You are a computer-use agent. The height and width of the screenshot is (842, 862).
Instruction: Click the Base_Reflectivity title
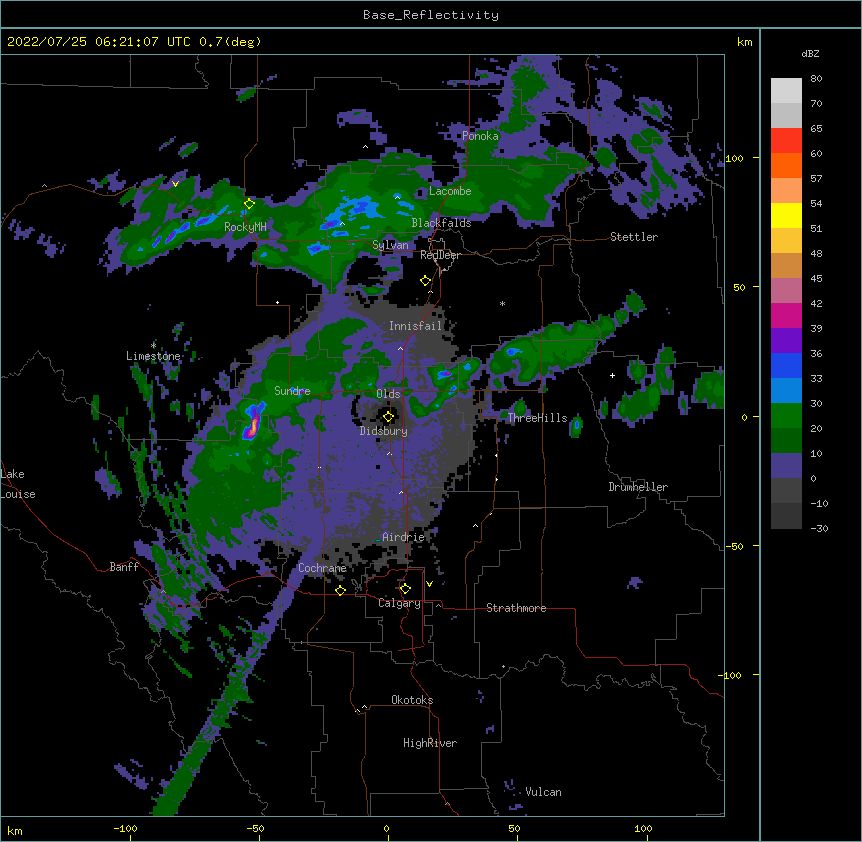431,15
